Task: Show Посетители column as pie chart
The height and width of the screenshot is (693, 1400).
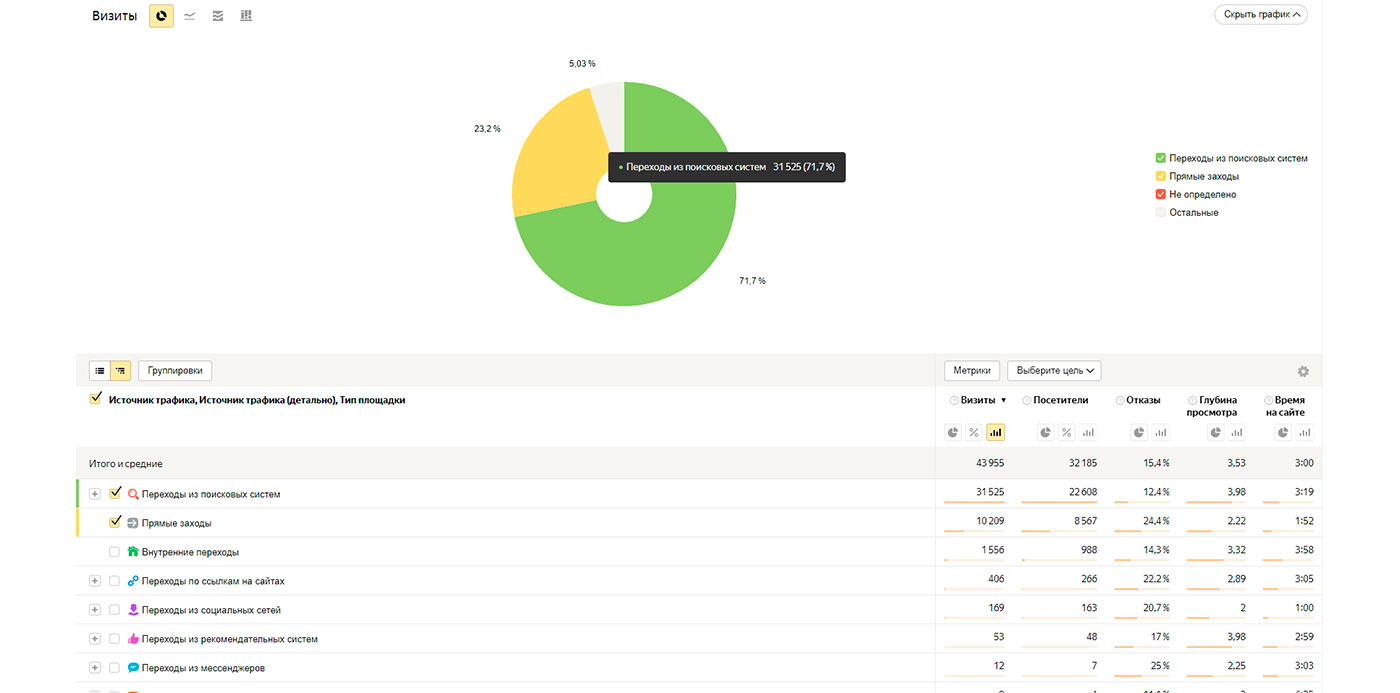Action: tap(1046, 432)
